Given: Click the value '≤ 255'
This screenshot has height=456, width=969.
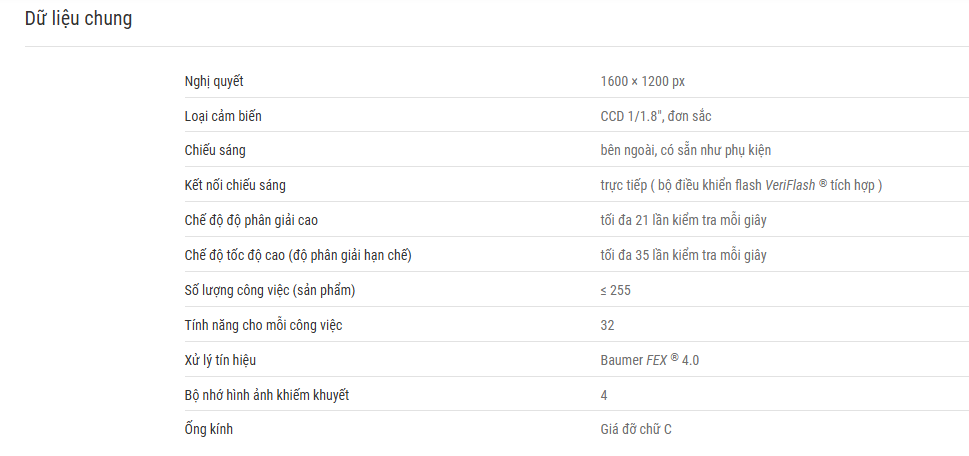Looking at the screenshot, I should pos(616,290).
